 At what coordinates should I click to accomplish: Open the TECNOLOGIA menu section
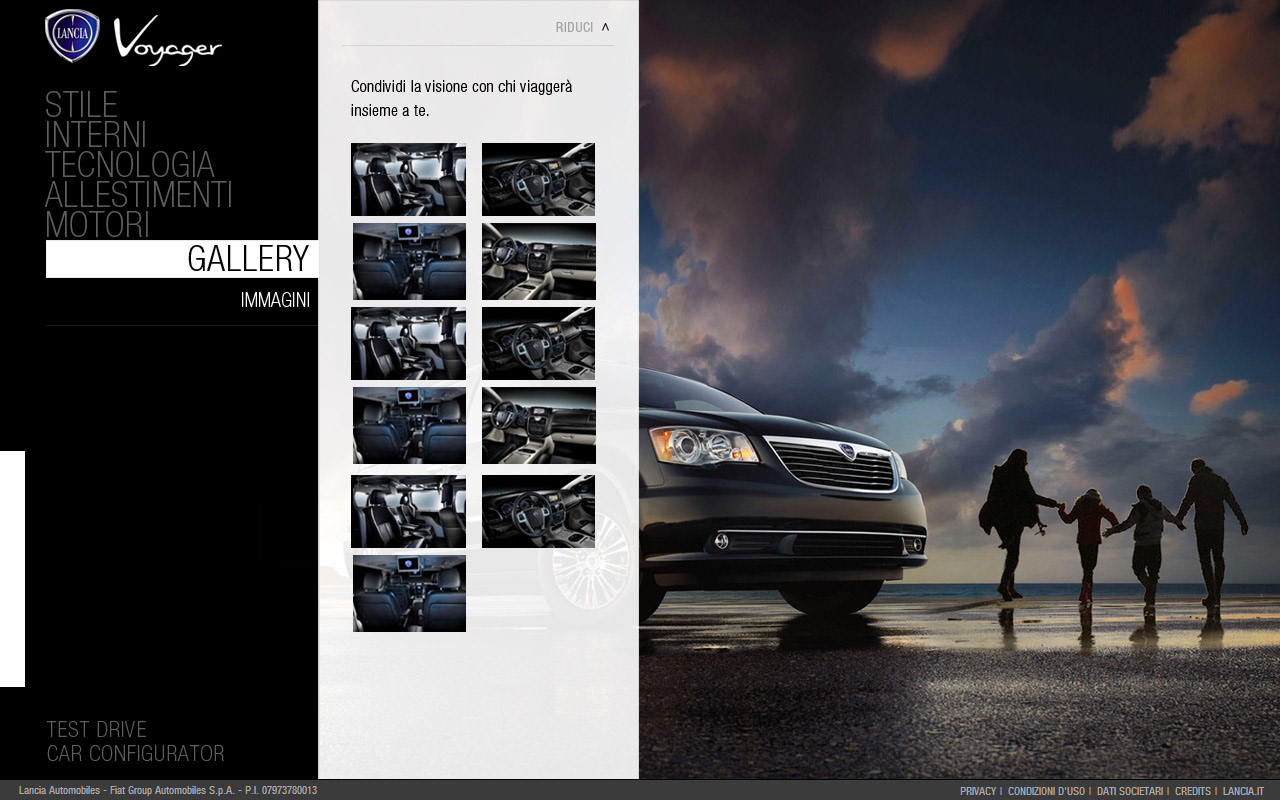coord(130,165)
